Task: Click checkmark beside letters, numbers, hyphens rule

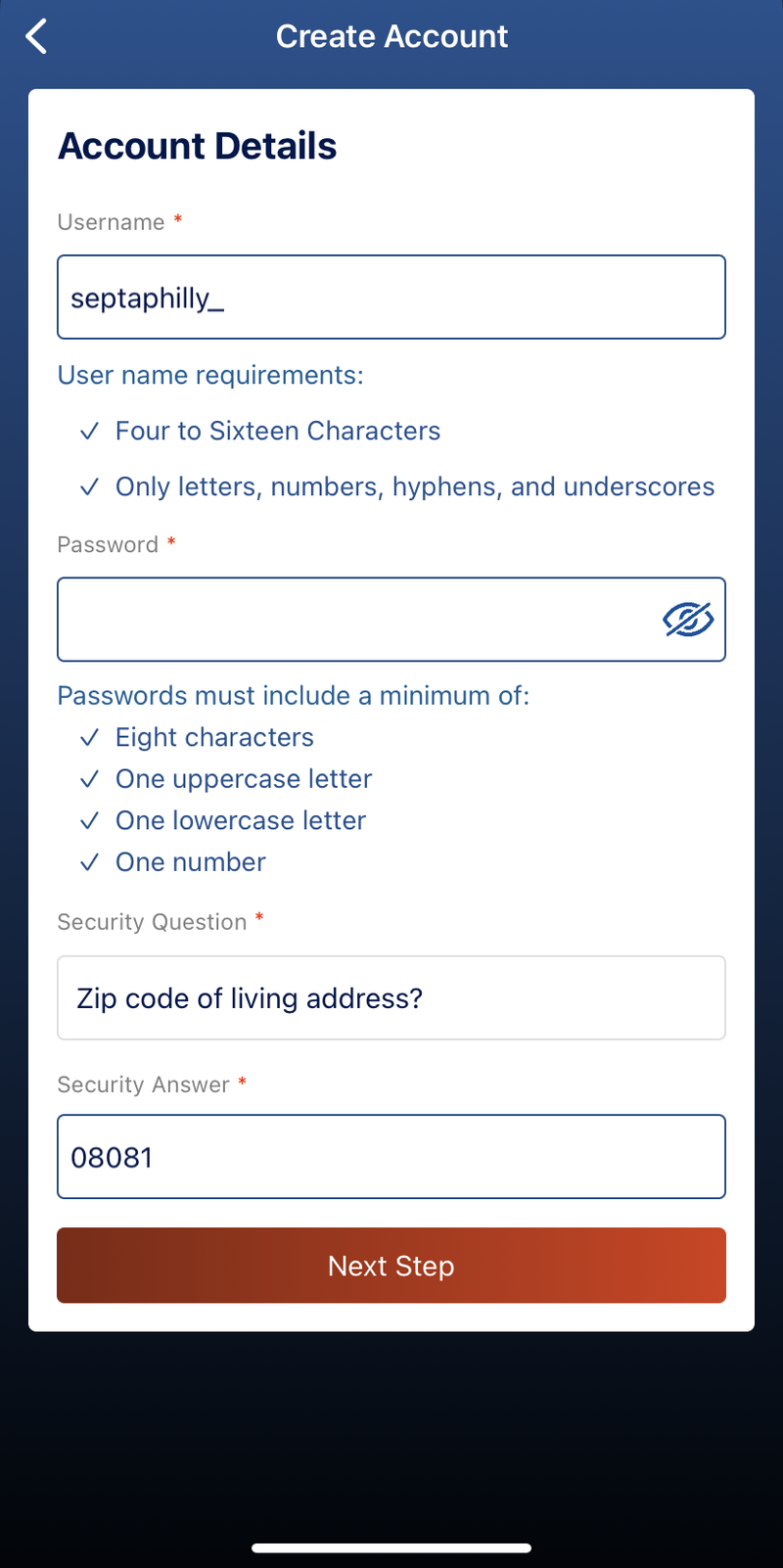Action: tap(89, 486)
